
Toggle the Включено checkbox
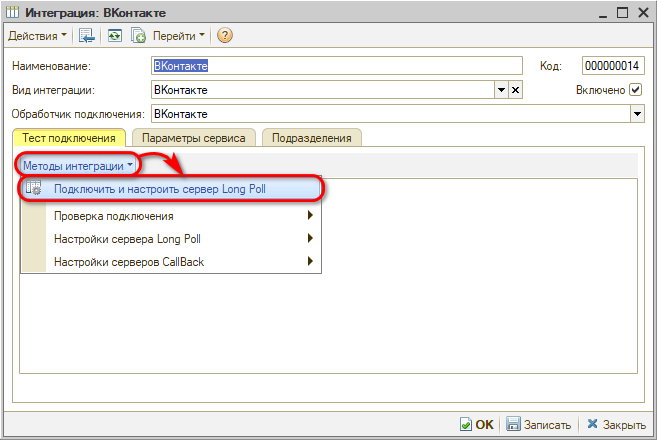pyautogui.click(x=636, y=90)
